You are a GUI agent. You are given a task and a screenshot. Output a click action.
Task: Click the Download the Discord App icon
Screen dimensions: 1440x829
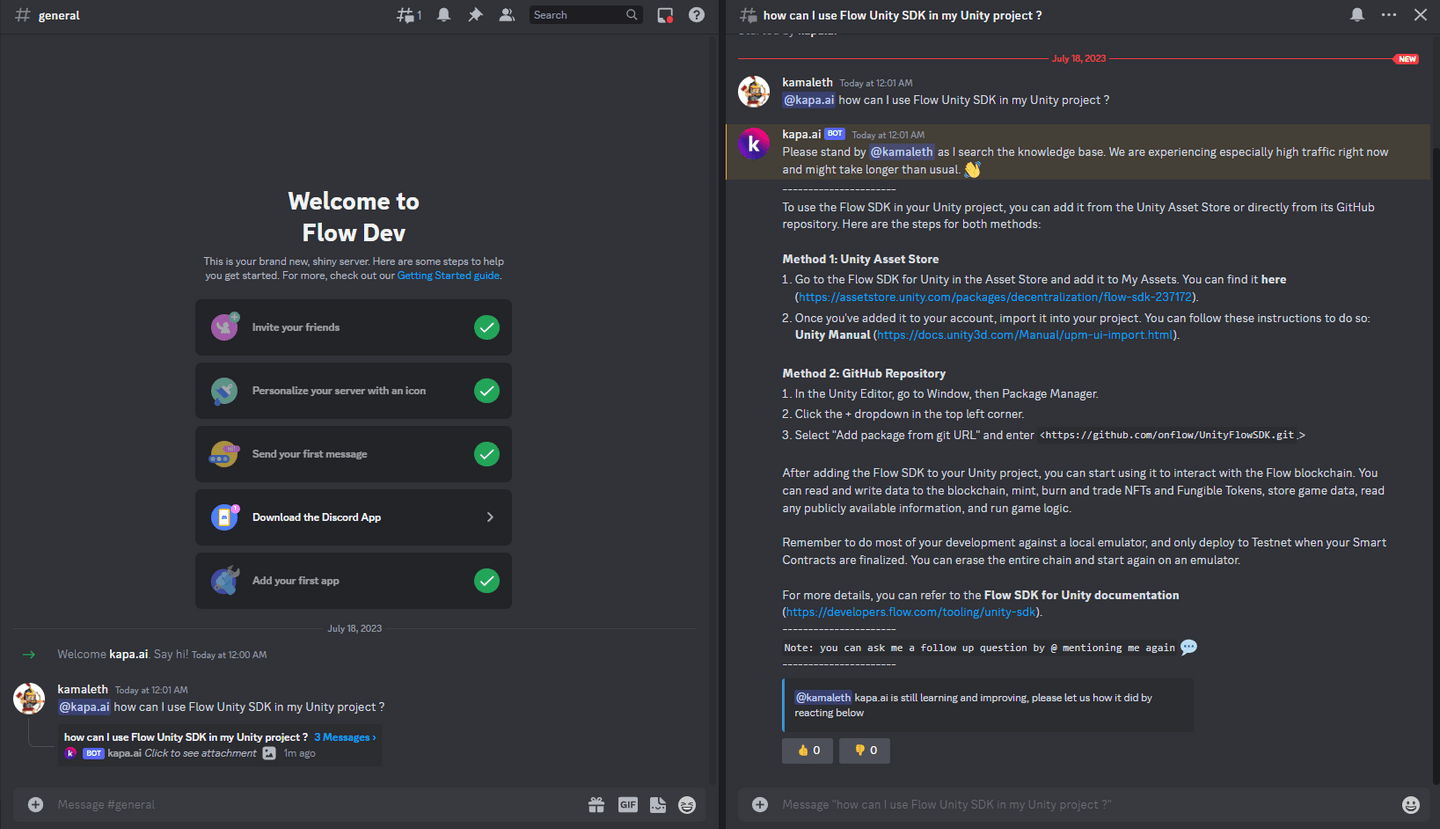(225, 517)
